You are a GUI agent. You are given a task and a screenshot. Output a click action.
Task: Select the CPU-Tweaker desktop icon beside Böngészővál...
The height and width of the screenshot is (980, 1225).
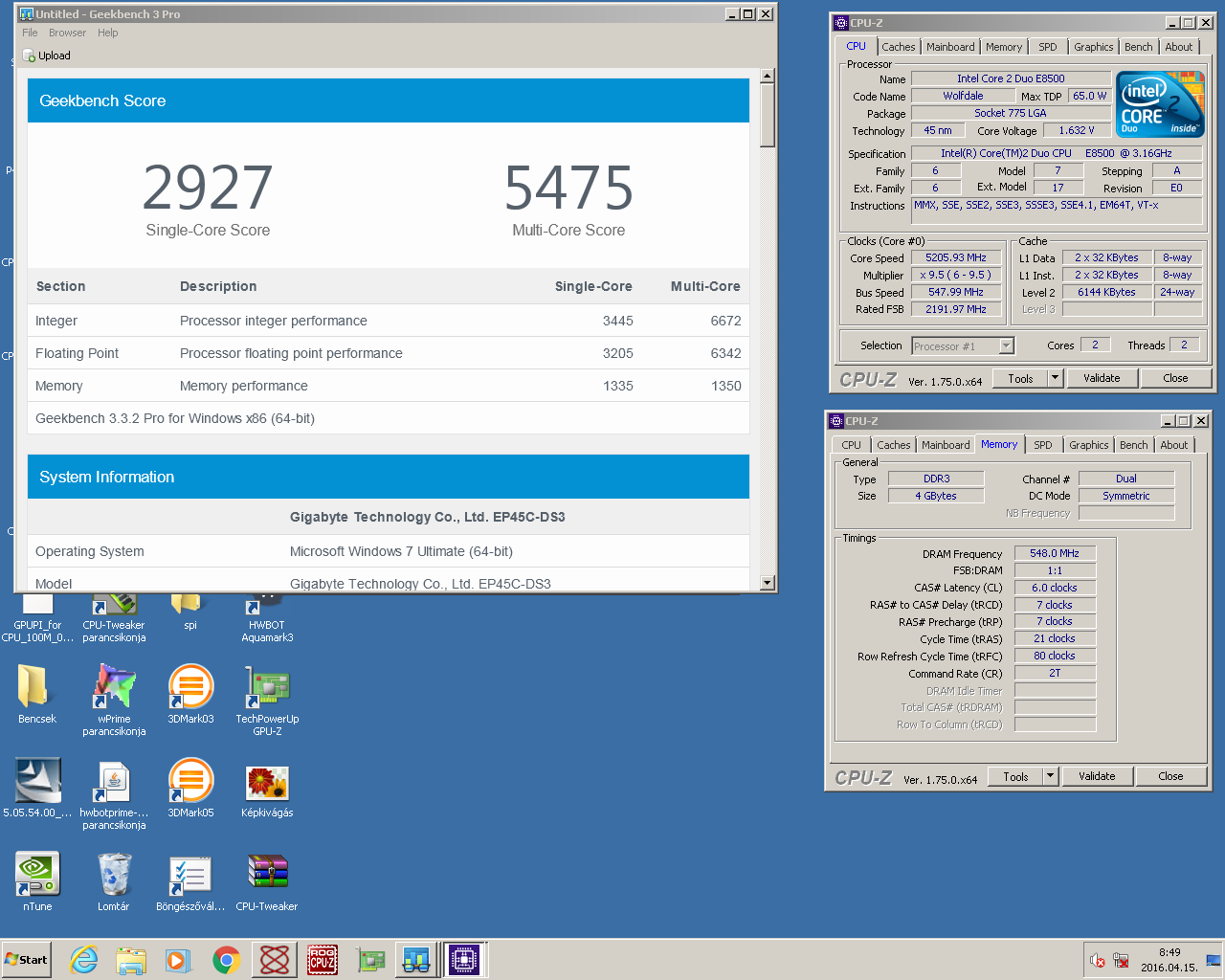(x=267, y=880)
